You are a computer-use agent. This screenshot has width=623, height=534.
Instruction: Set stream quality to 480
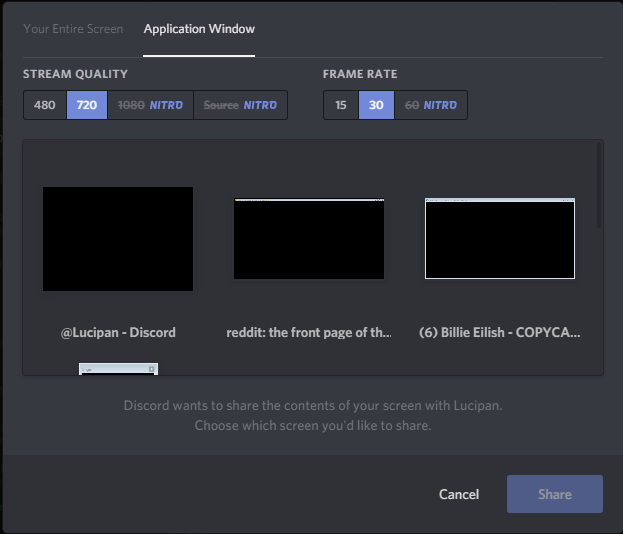click(x=45, y=105)
